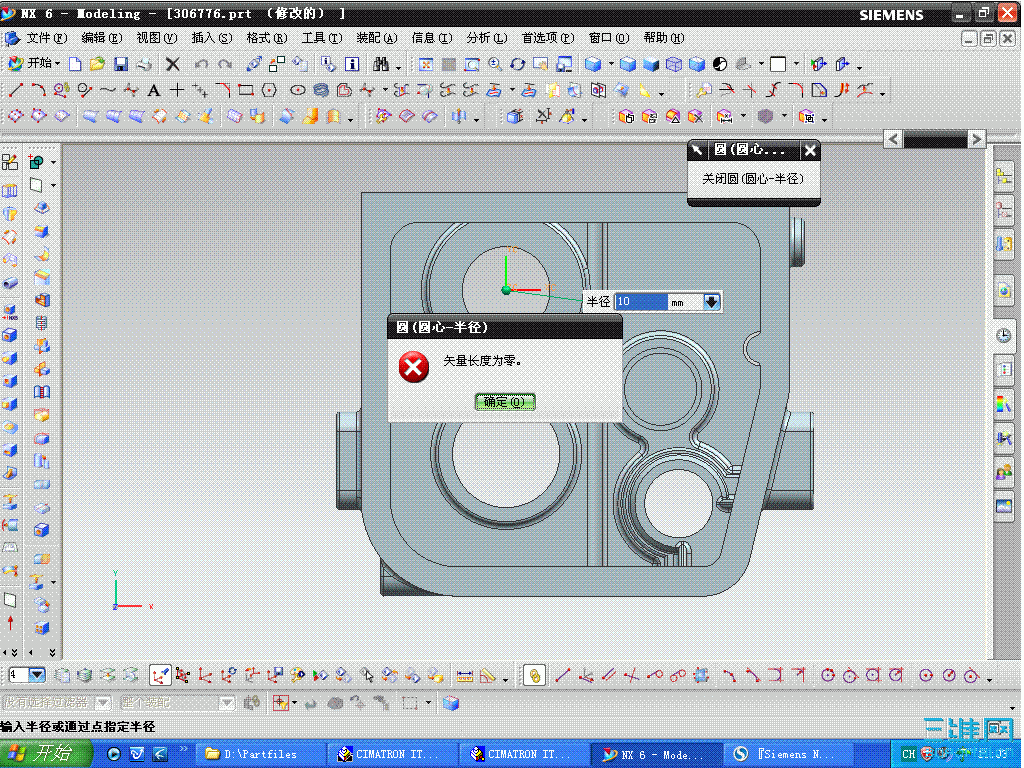This screenshot has height=768, width=1024.
Task: Click the binoculars find icon
Action: click(381, 64)
